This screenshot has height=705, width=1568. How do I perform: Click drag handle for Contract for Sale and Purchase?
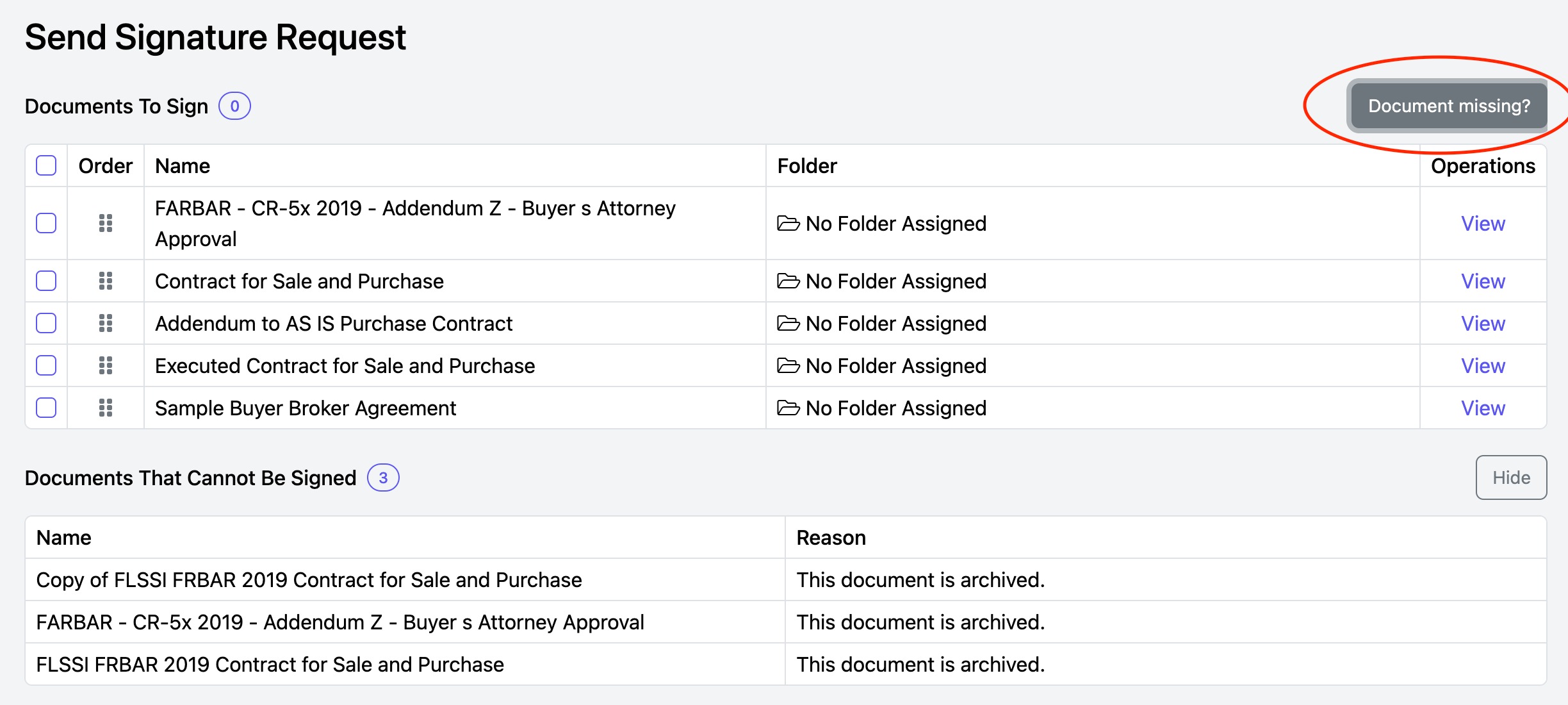(106, 281)
